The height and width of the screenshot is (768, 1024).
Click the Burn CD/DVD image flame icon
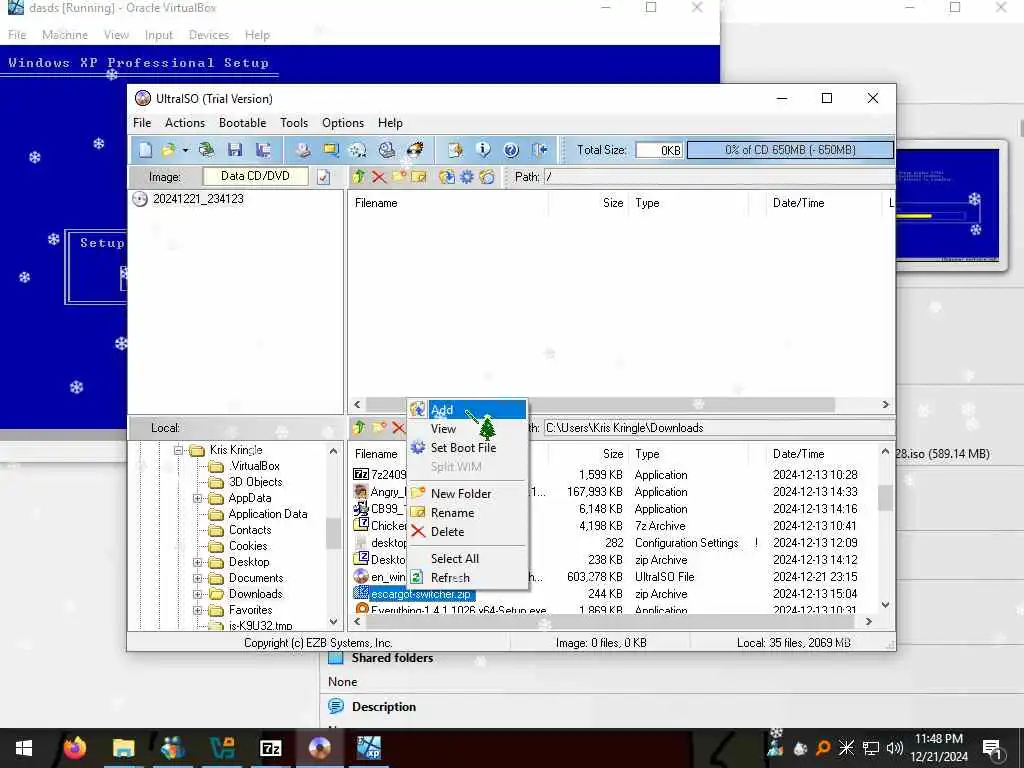click(x=415, y=150)
